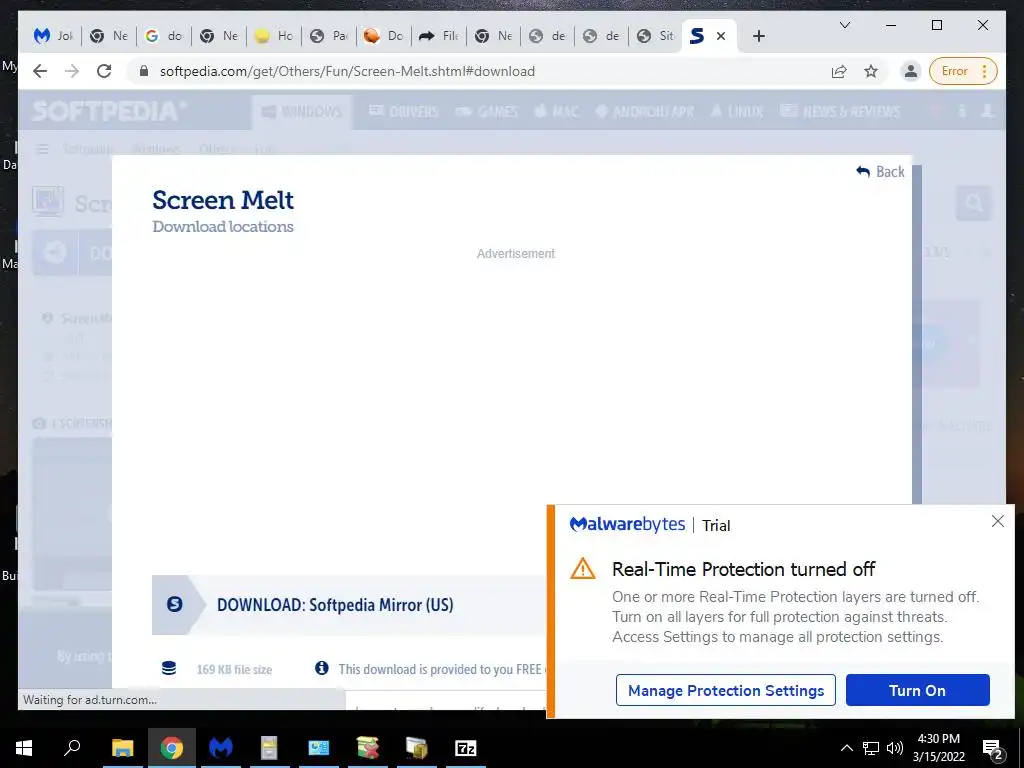This screenshot has height=768, width=1024.
Task: Open volume control tray icon
Action: (x=895, y=748)
